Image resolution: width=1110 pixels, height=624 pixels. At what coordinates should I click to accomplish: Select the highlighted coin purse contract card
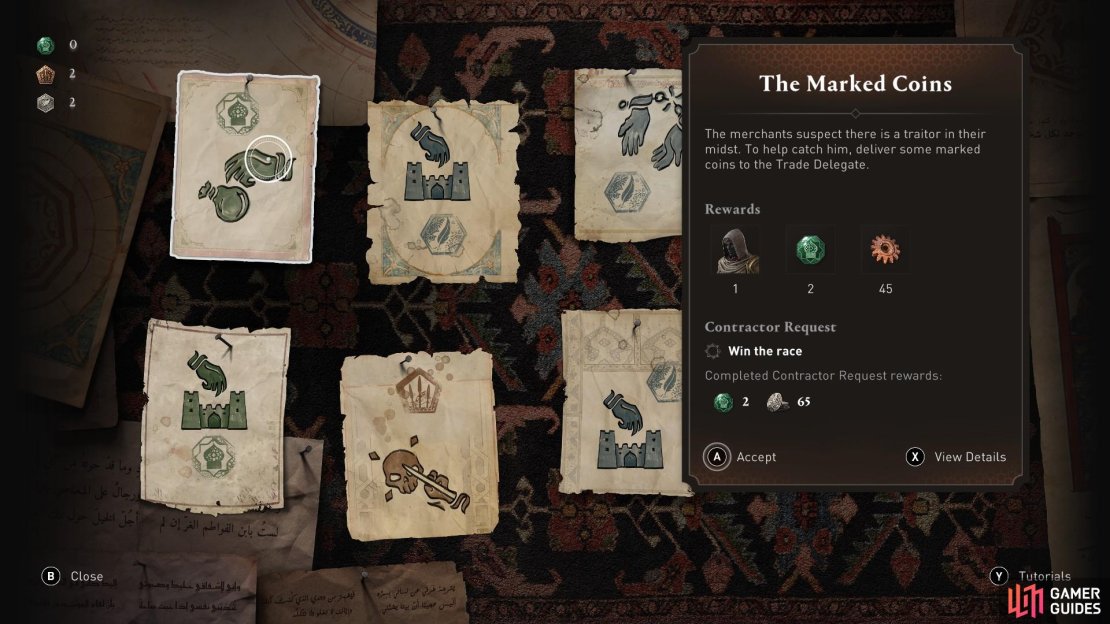pos(244,167)
